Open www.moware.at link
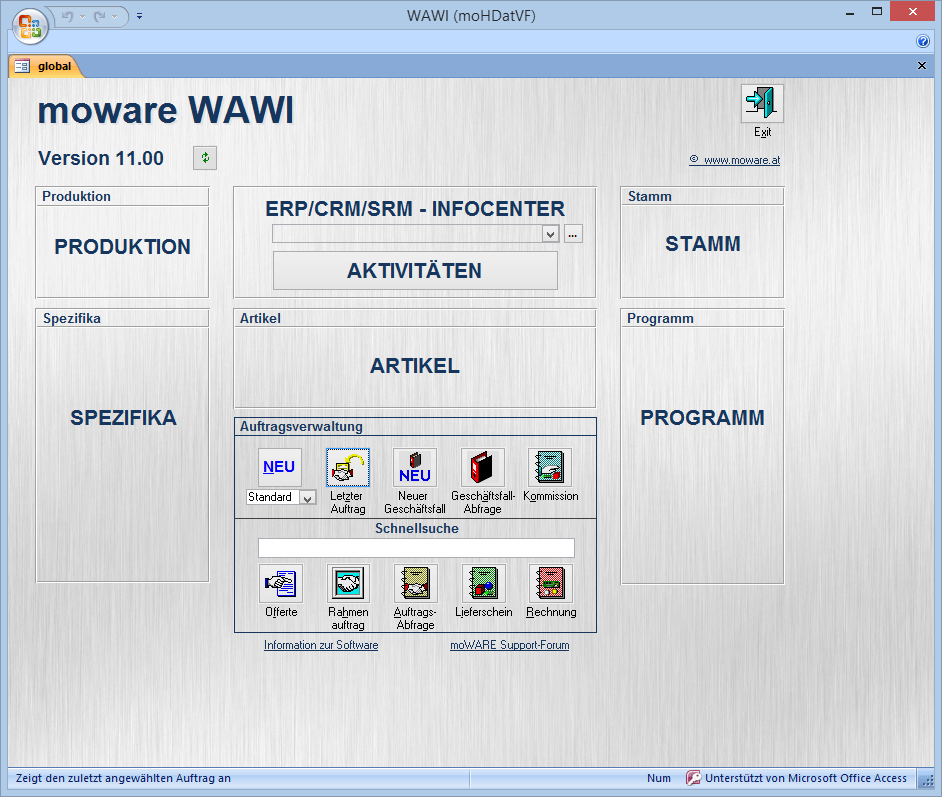The height and width of the screenshot is (797, 942). (735, 160)
